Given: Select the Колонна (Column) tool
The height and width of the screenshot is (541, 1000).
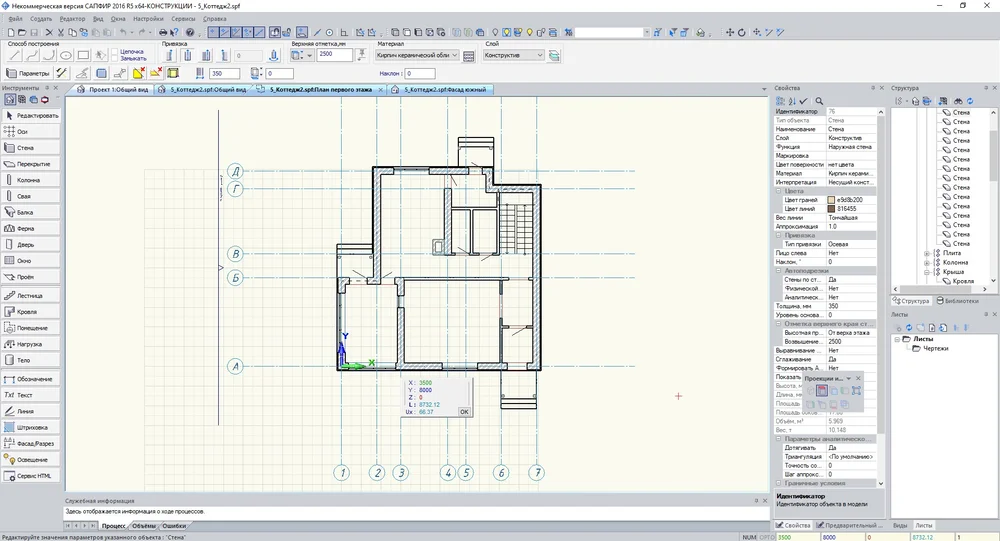Looking at the screenshot, I should 29,180.
